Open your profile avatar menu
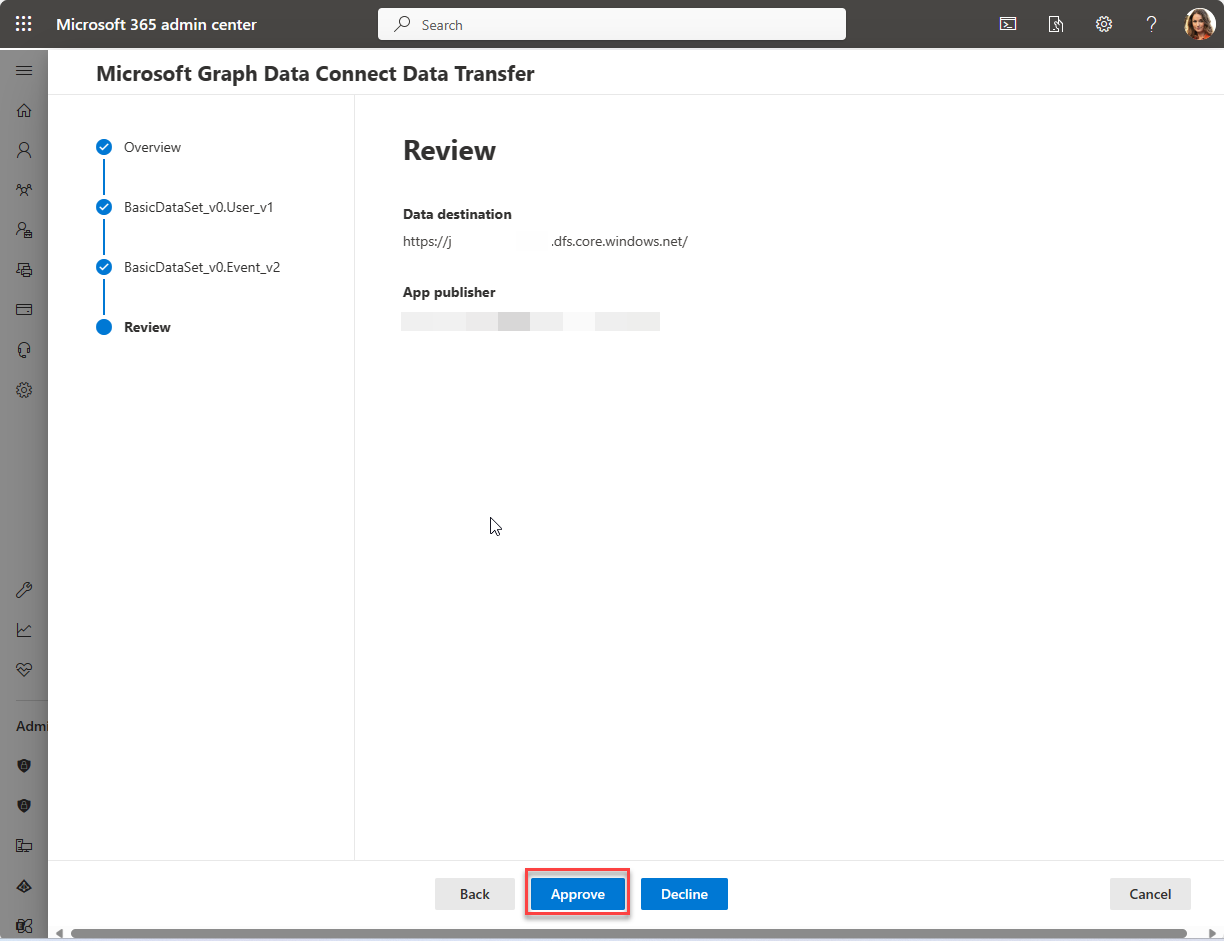The height and width of the screenshot is (941, 1224). pos(1199,23)
